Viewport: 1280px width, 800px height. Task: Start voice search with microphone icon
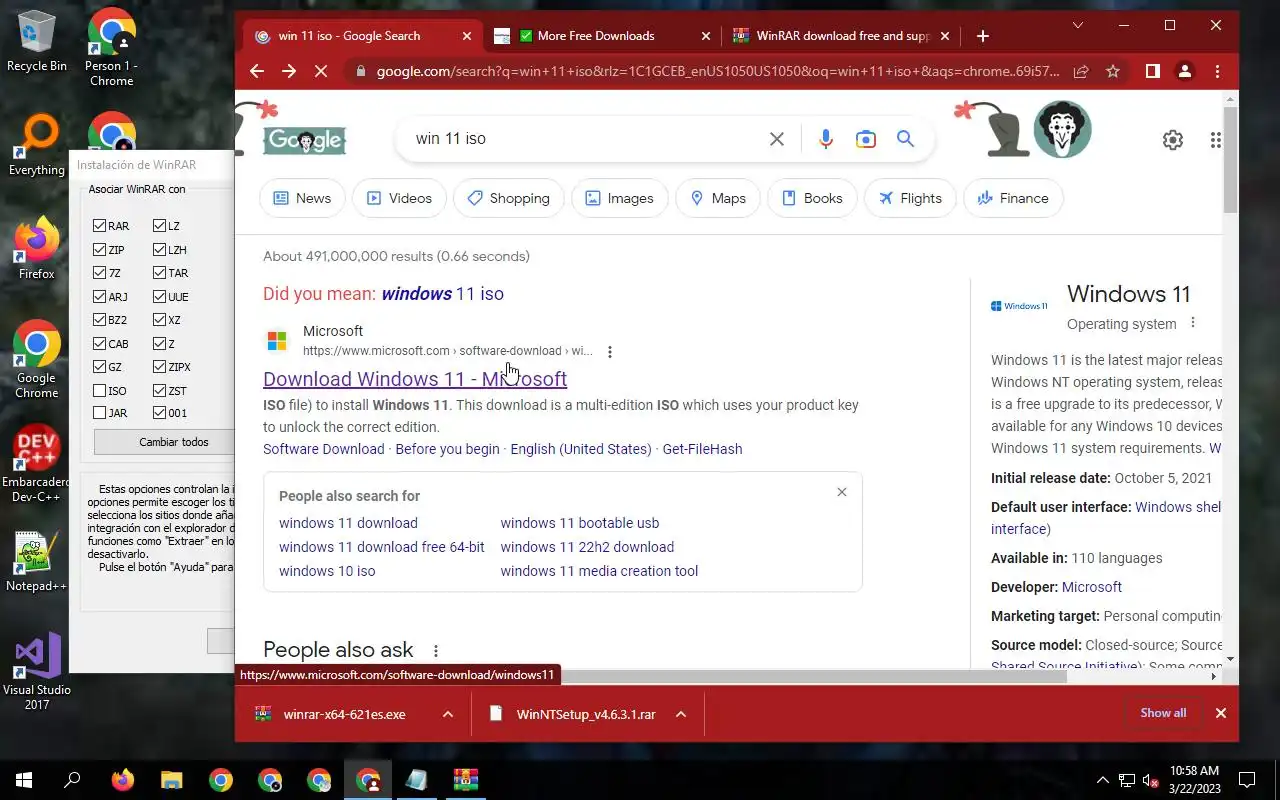826,139
